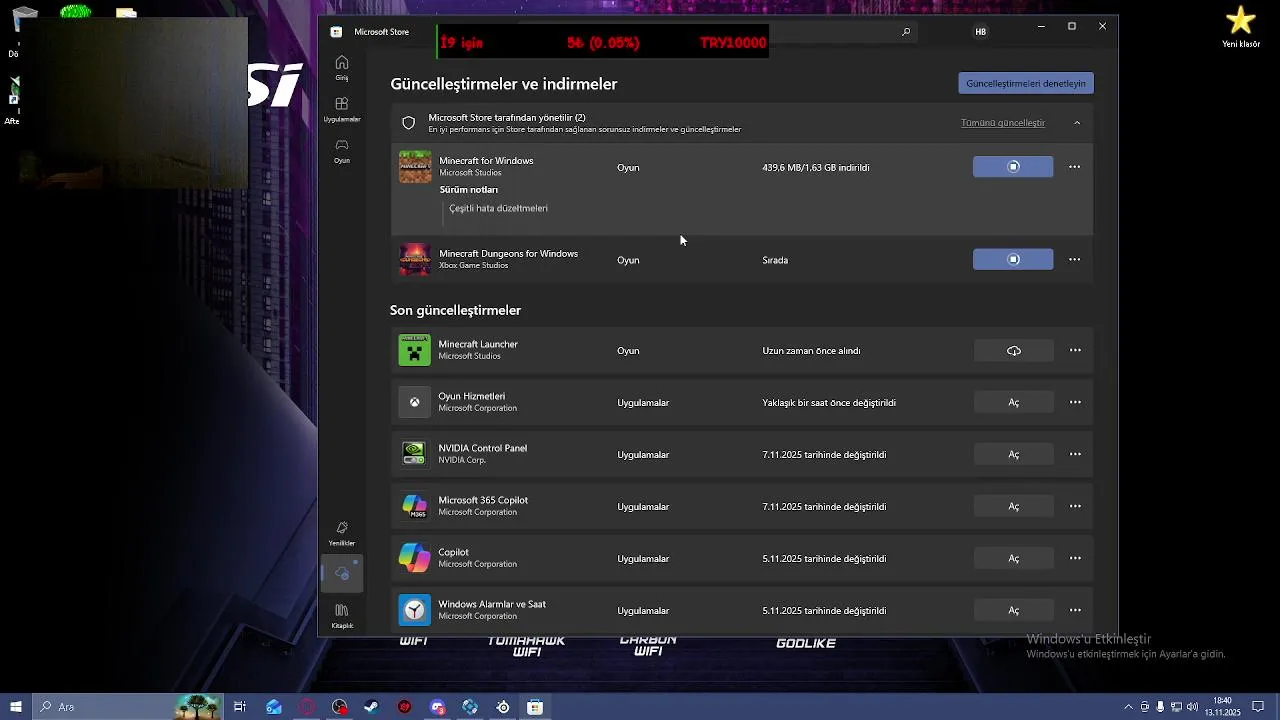Click the Minecraft for Windows app icon

point(415,167)
